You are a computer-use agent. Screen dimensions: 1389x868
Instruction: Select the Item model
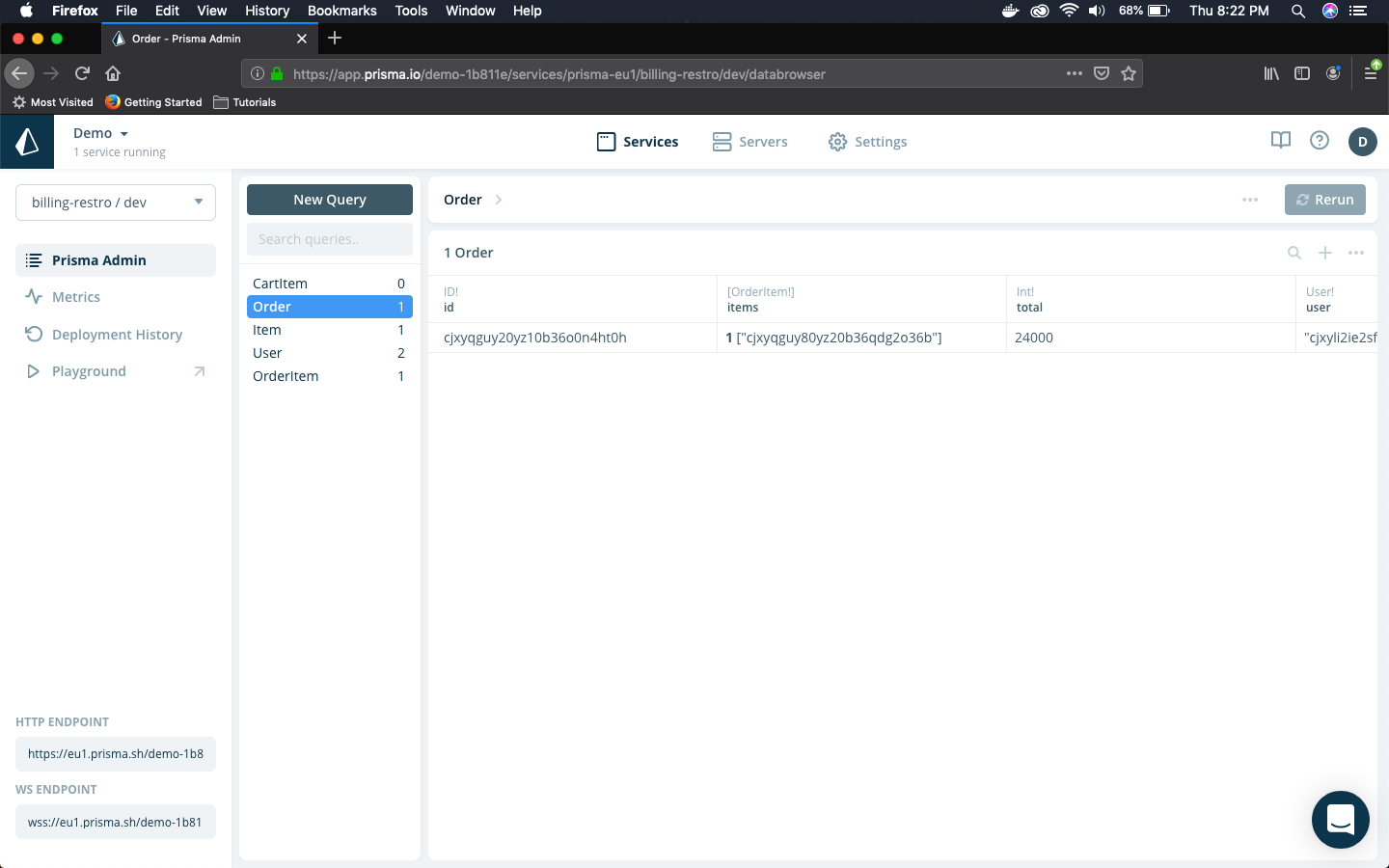pyautogui.click(x=330, y=330)
